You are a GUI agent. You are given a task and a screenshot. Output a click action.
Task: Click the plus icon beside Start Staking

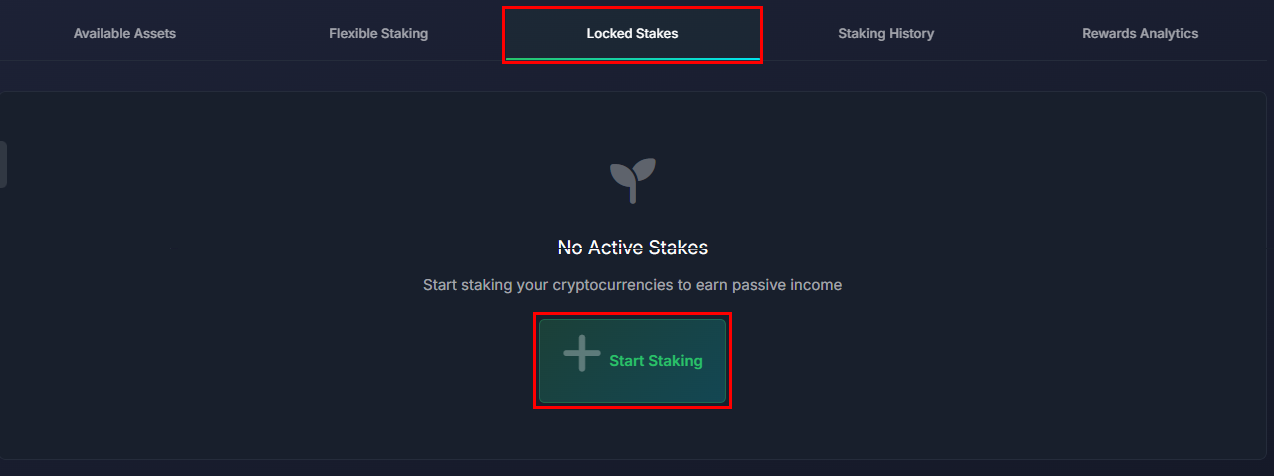(x=581, y=354)
